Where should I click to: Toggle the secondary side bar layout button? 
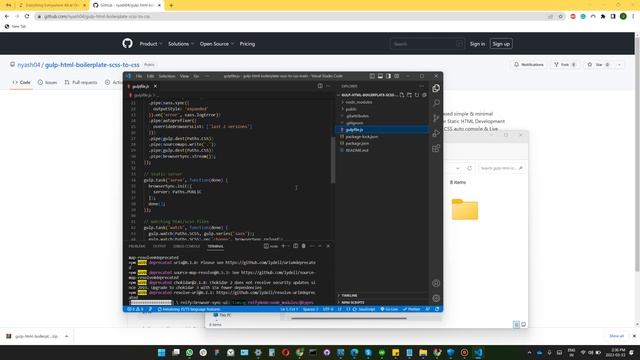[388, 76]
